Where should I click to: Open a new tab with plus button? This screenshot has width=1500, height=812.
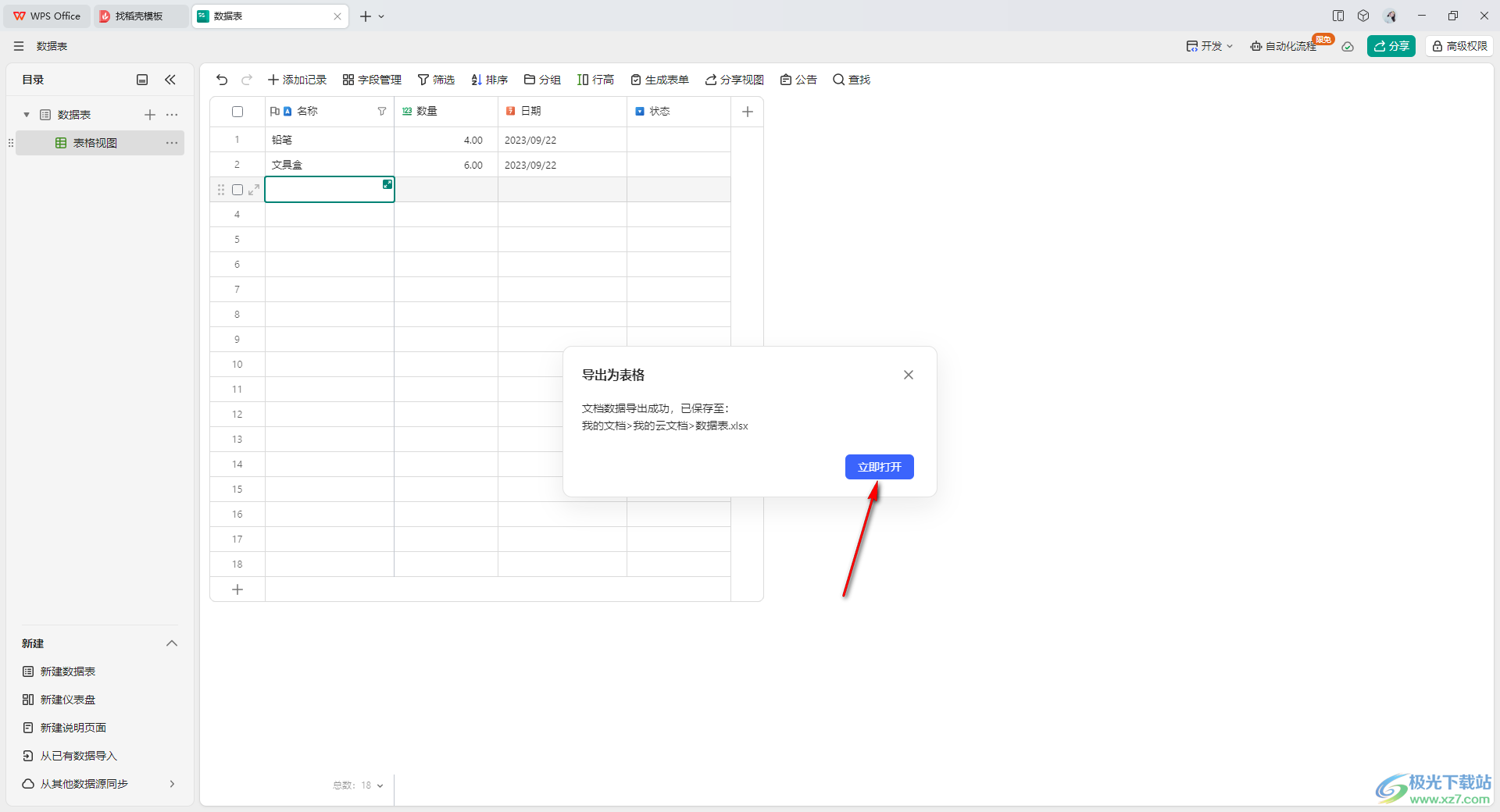[x=365, y=16]
